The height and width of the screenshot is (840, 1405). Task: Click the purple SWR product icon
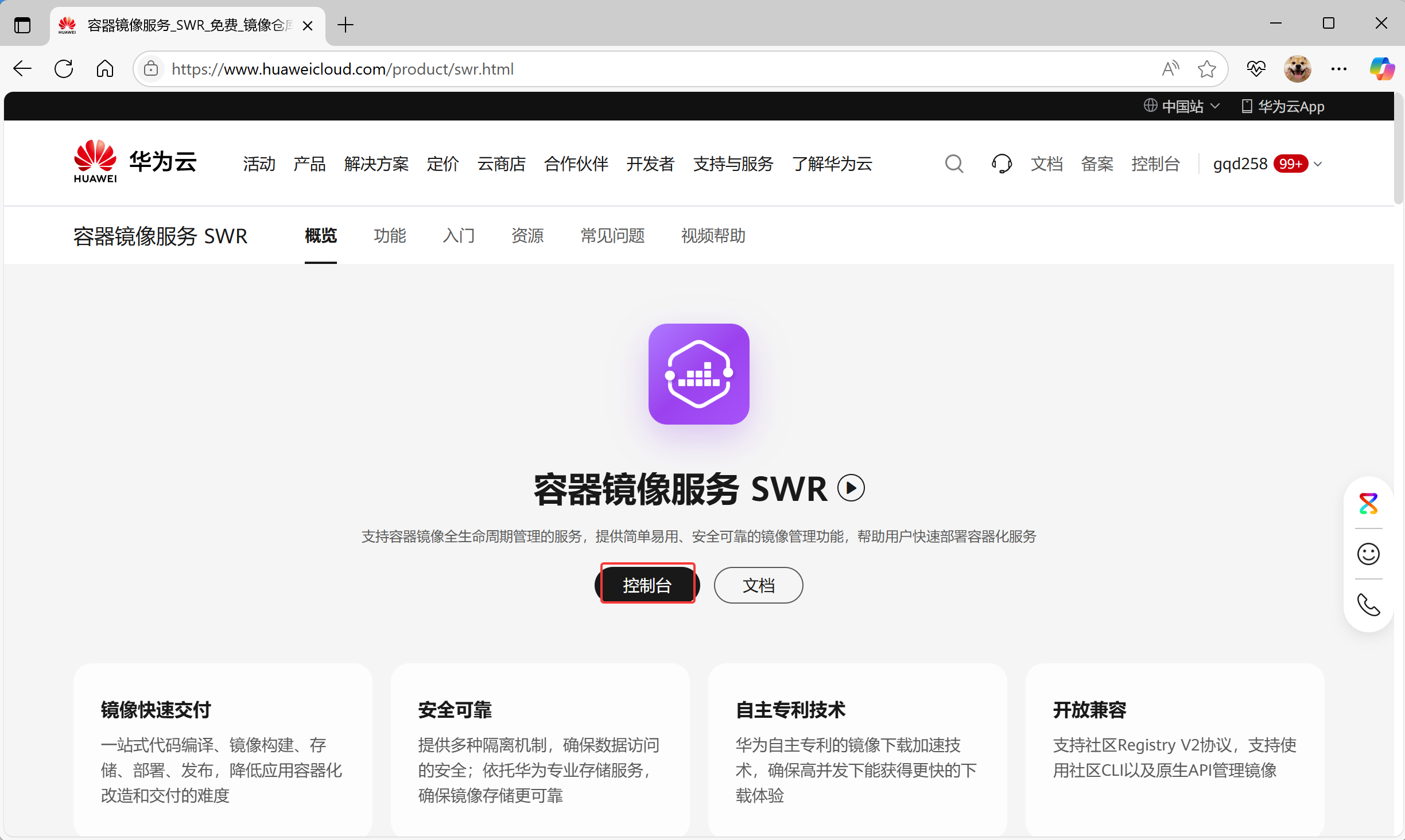pyautogui.click(x=698, y=374)
